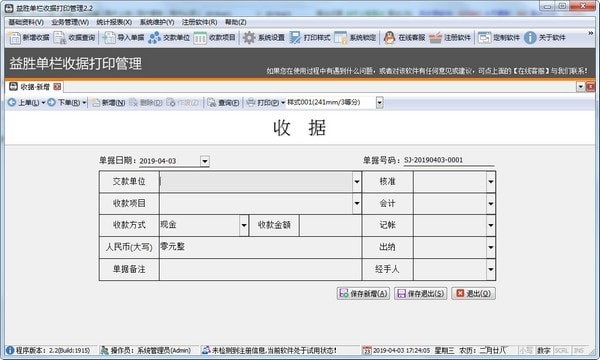Close the 收据-新增 tab
Image resolution: width=600 pixels, height=360 pixels.
click(x=57, y=86)
